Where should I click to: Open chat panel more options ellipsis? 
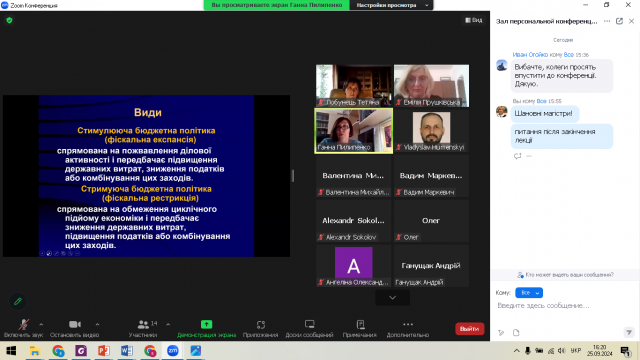pyautogui.click(x=607, y=21)
